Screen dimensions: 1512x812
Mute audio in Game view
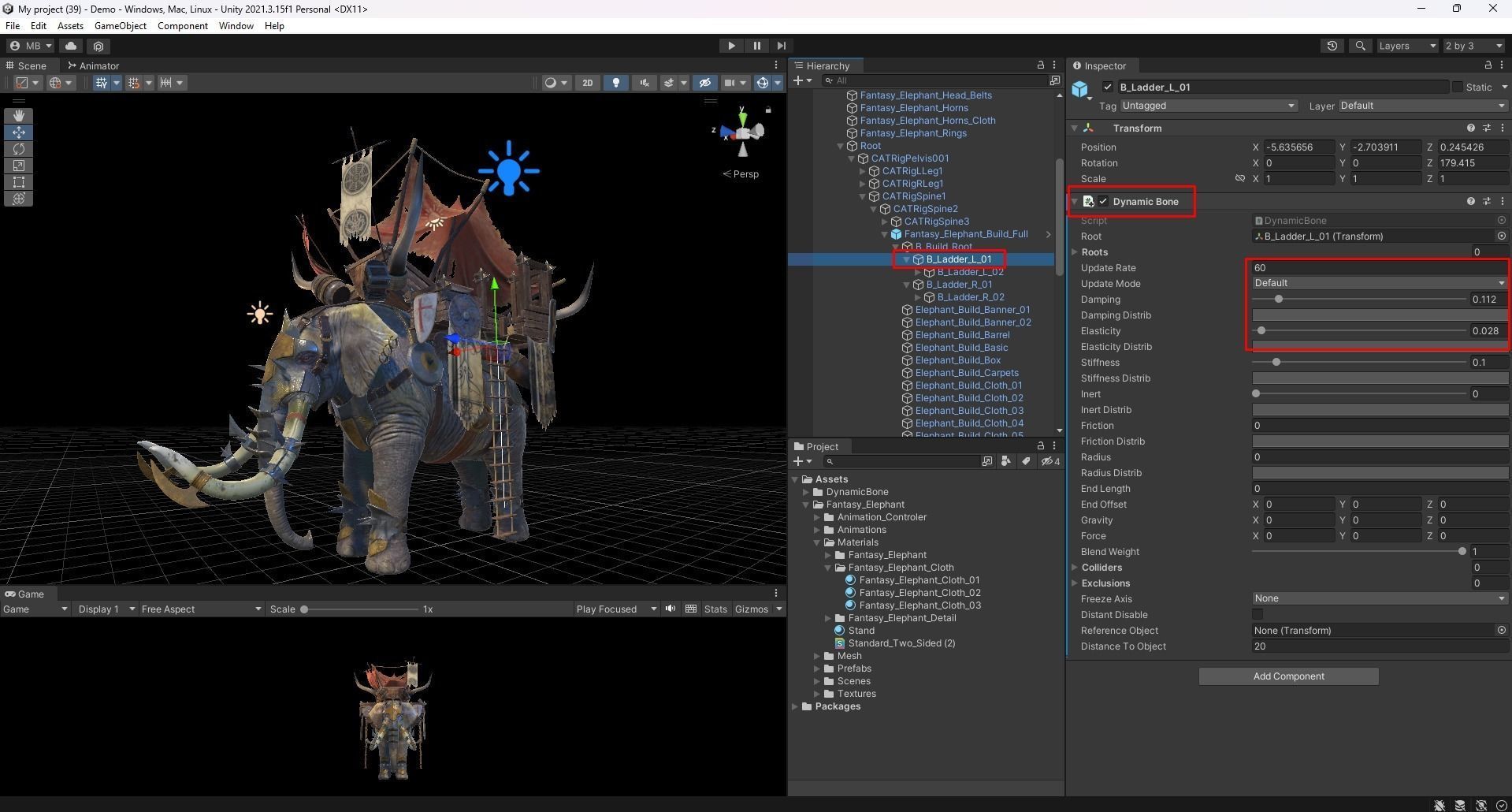coord(671,609)
